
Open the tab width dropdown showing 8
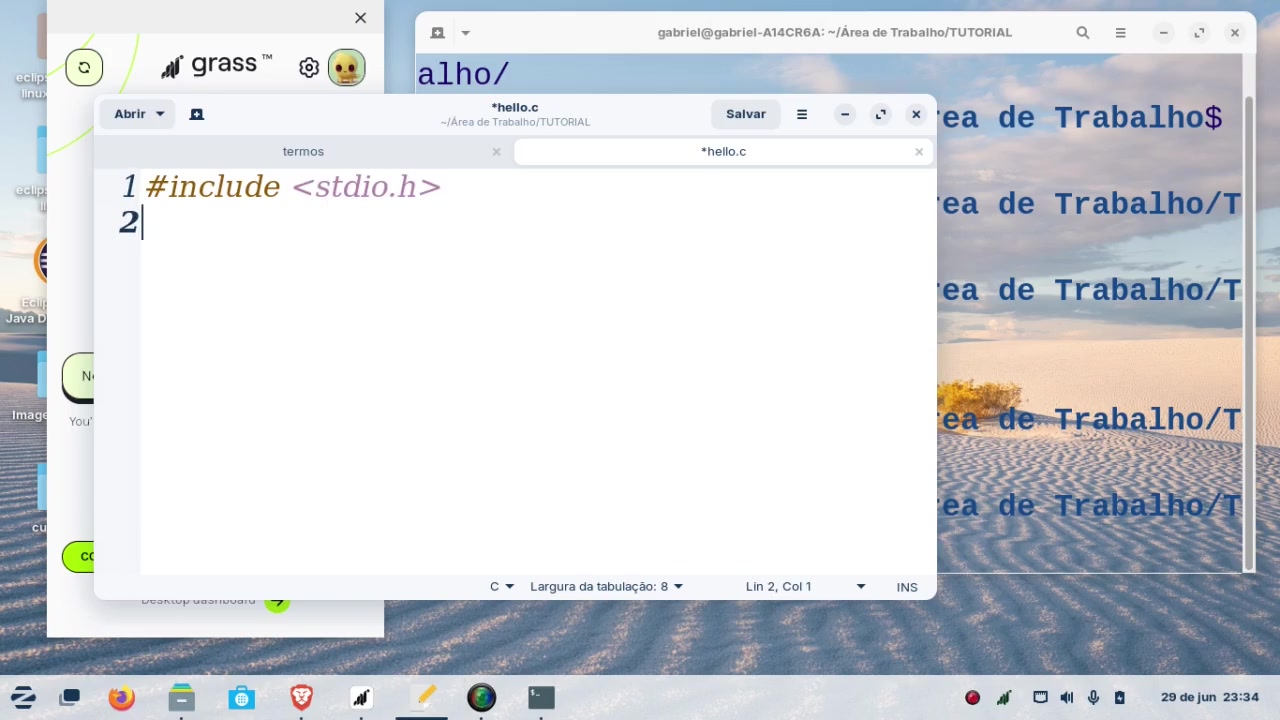pyautogui.click(x=605, y=586)
